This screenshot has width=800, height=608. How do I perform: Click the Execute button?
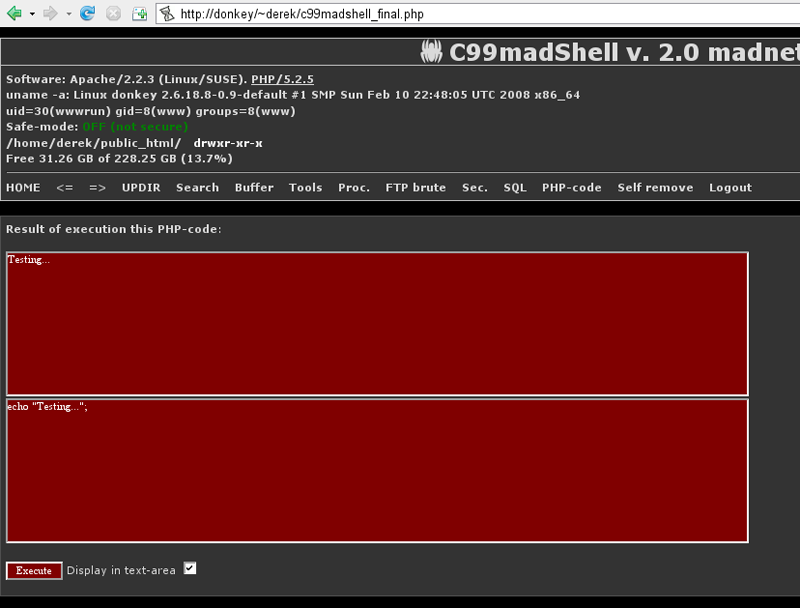coord(34,571)
